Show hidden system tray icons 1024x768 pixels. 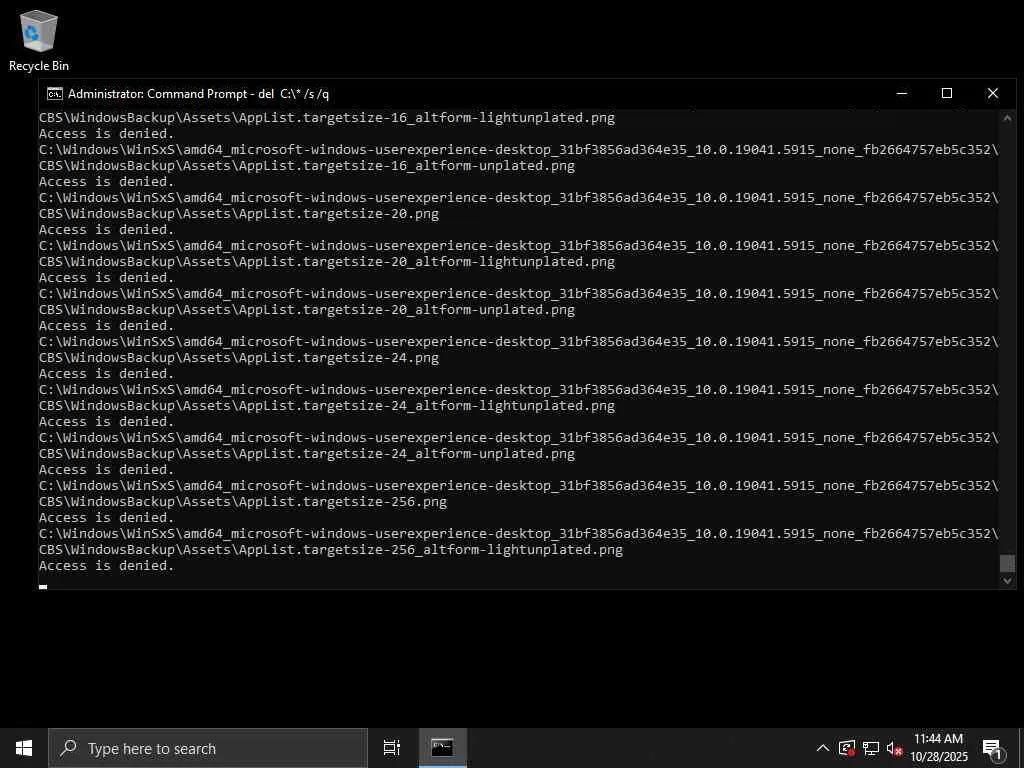pos(823,748)
